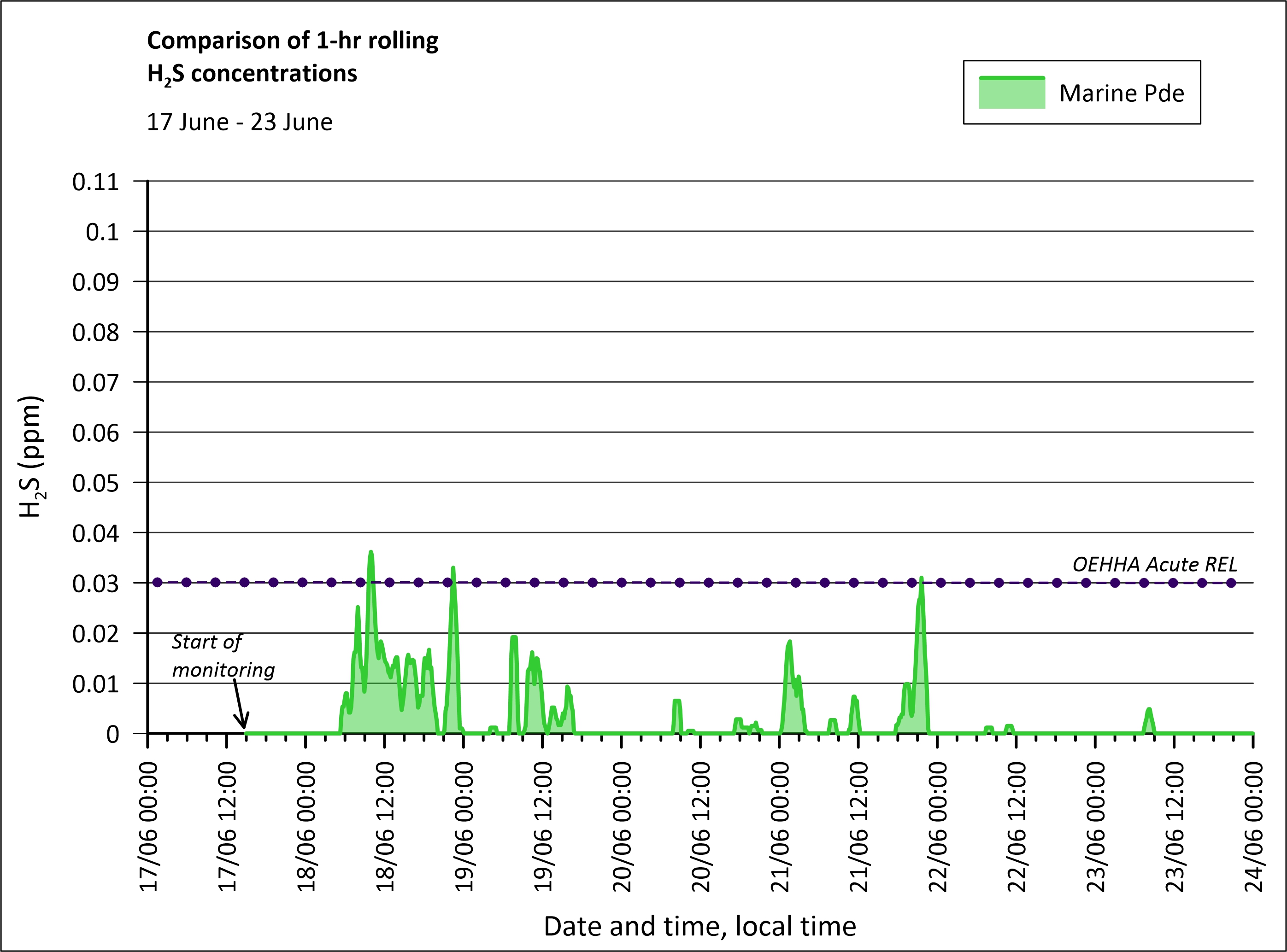Click the green peak just after 21/06 00:00
Image resolution: width=1287 pixels, height=952 pixels.
789,642
